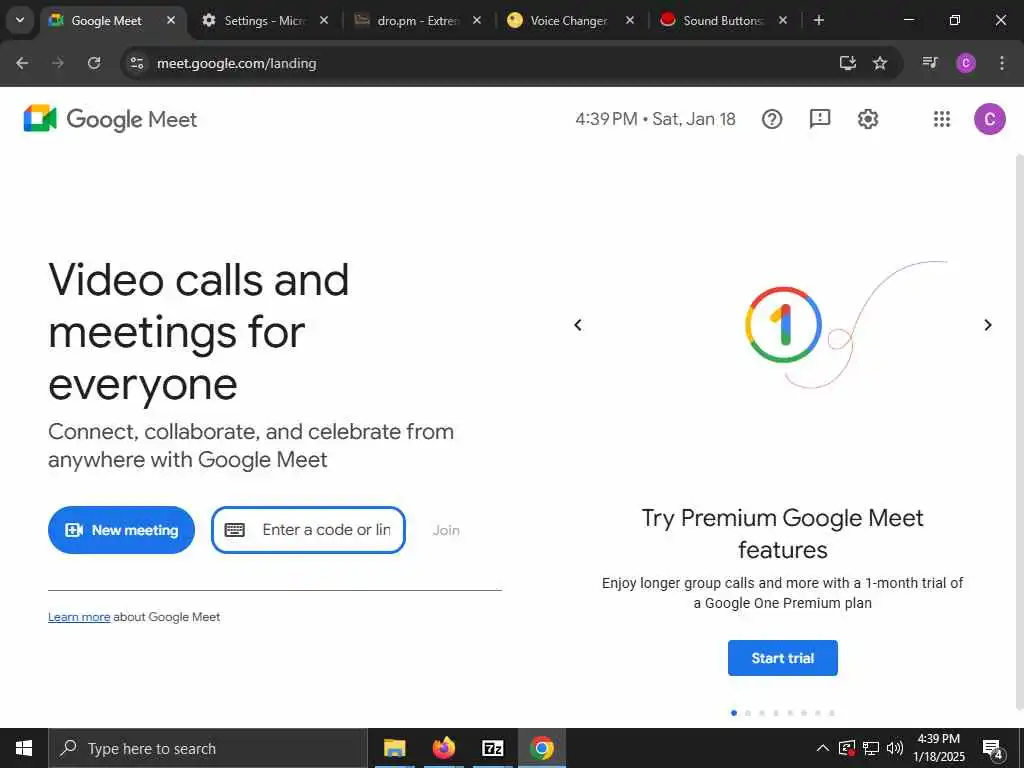The width and height of the screenshot is (1024, 768).
Task: Bookmark this page with star
Action: pyautogui.click(x=880, y=63)
